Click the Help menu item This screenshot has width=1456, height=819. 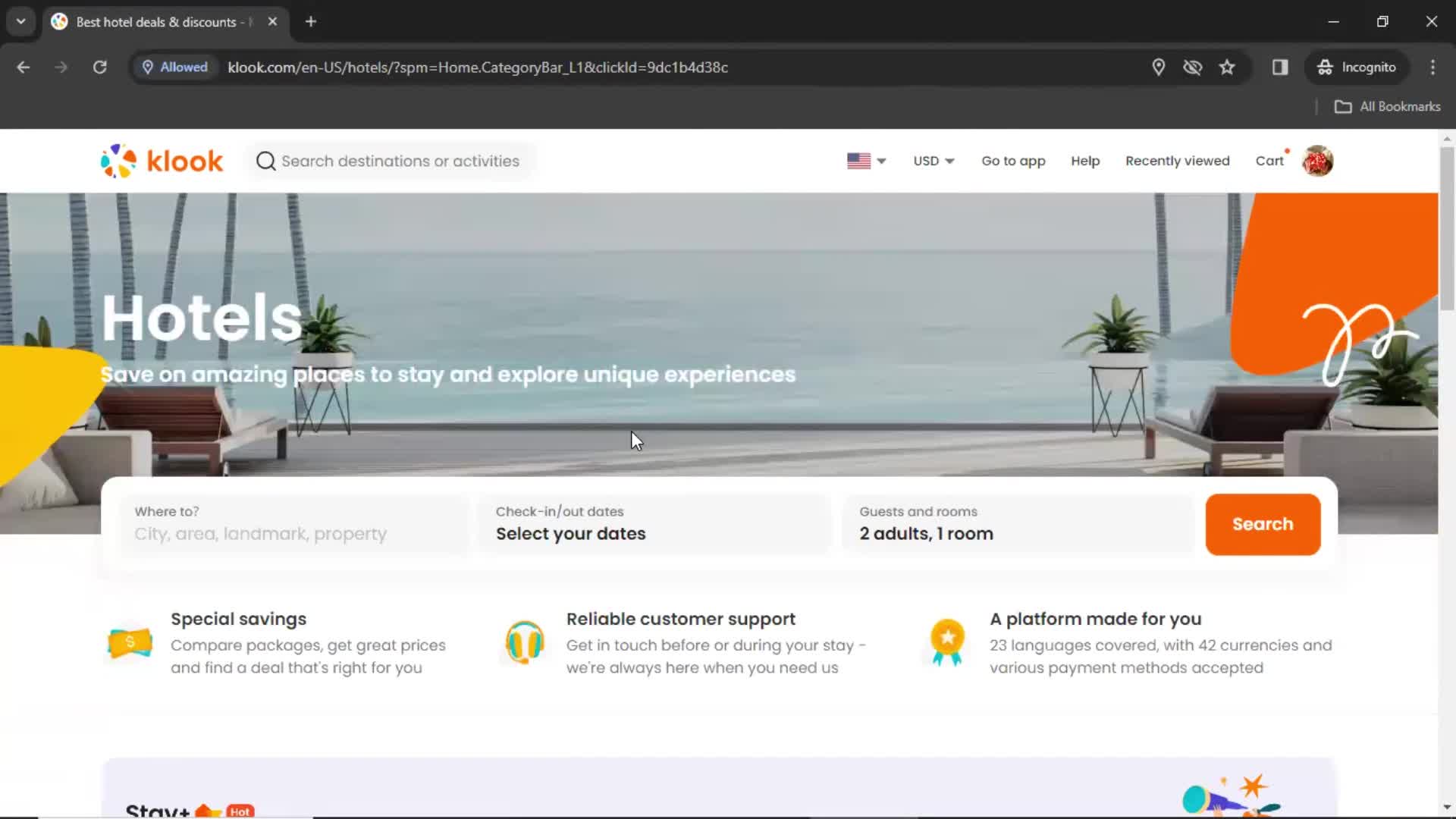click(x=1085, y=161)
